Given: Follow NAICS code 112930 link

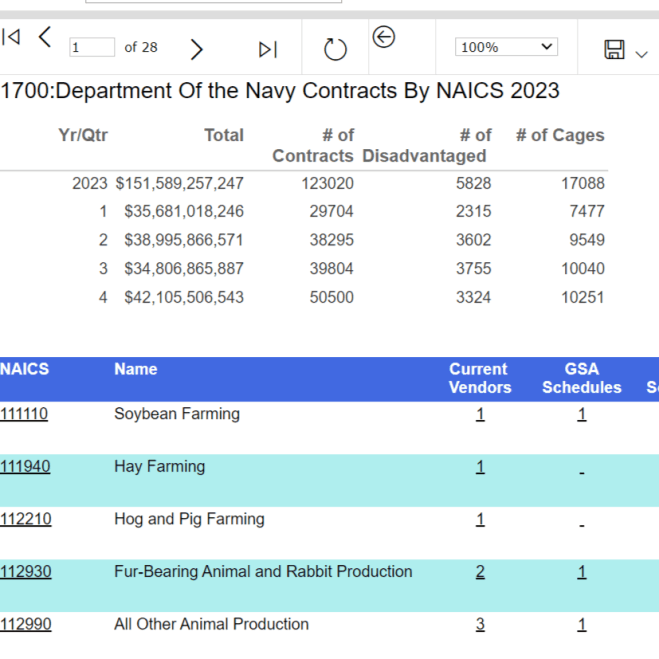Looking at the screenshot, I should coord(25,572).
